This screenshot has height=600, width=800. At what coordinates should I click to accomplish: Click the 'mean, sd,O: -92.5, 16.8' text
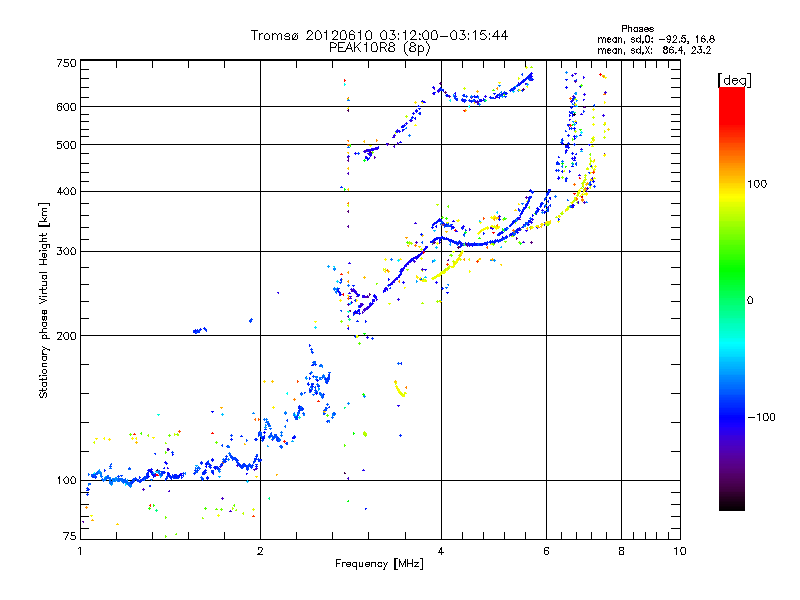click(656, 39)
